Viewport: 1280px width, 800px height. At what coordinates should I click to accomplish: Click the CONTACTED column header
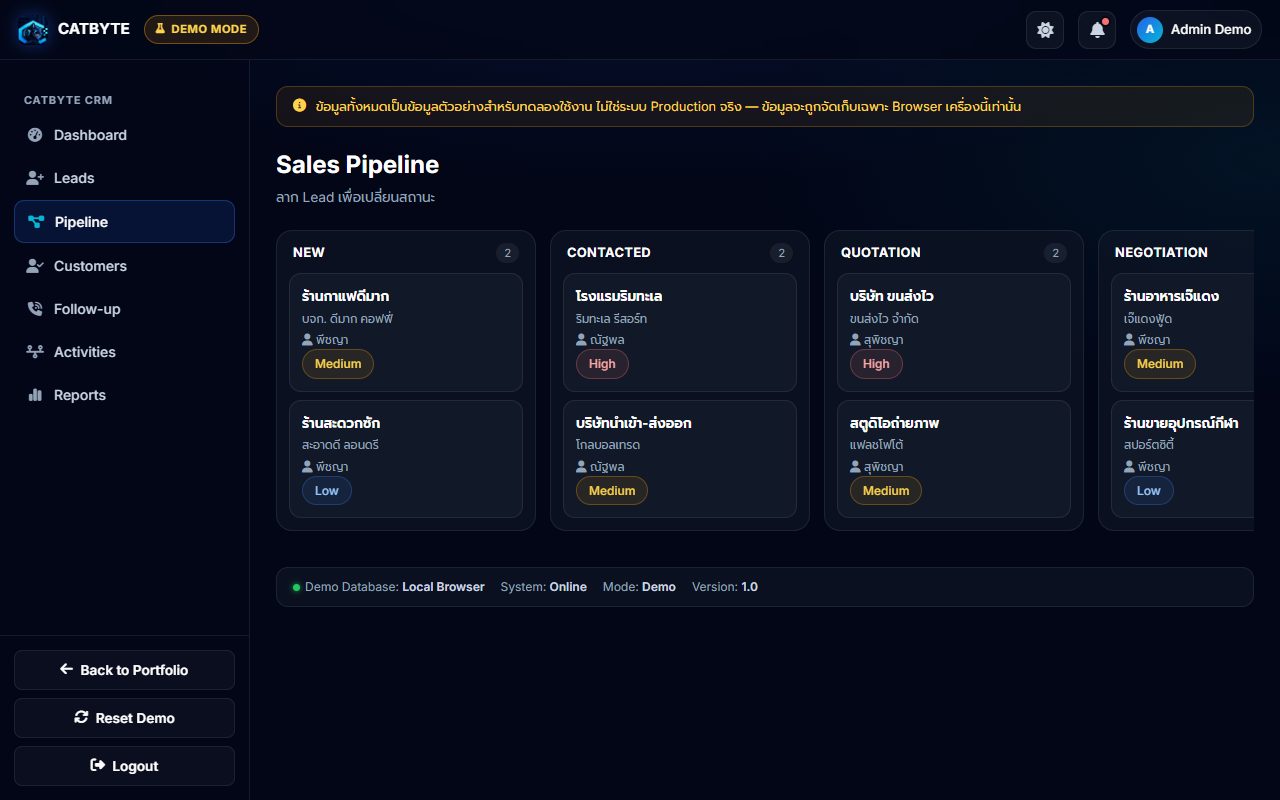coord(608,252)
